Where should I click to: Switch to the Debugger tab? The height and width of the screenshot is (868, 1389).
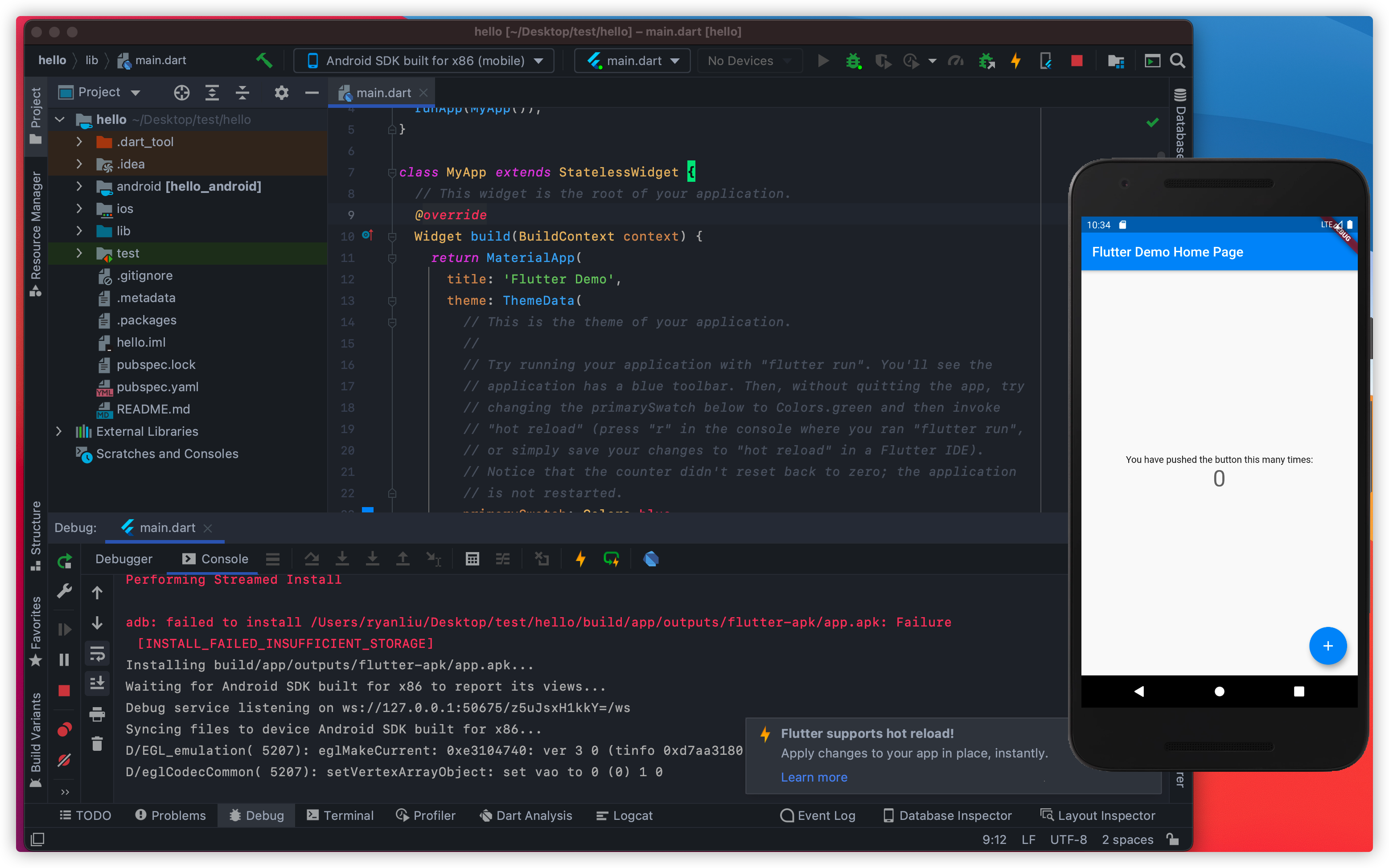123,558
